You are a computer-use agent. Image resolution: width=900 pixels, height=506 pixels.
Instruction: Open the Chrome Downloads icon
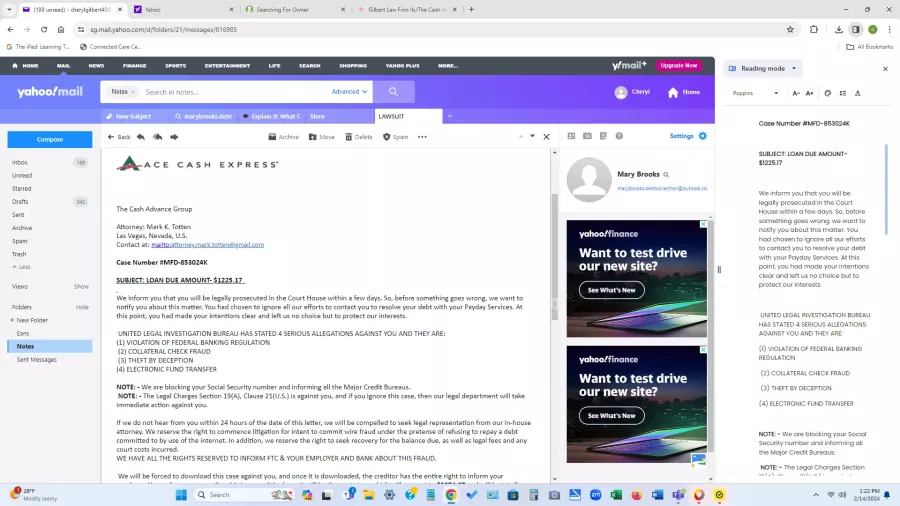coord(839,29)
